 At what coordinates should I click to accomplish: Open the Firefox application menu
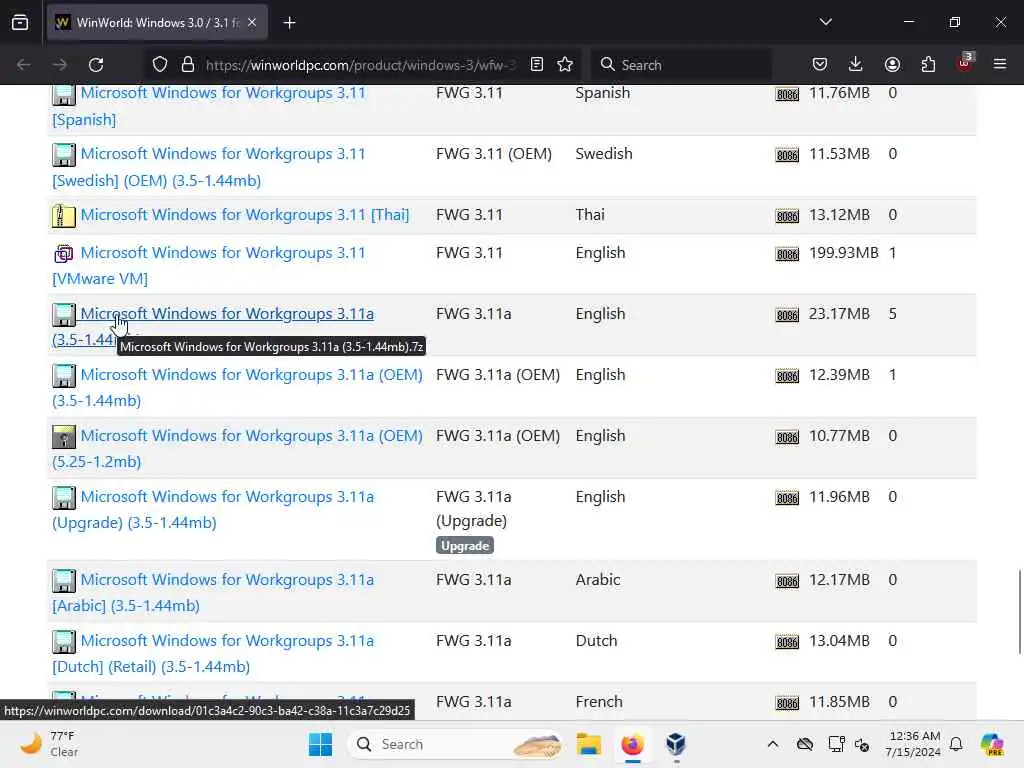point(1000,65)
